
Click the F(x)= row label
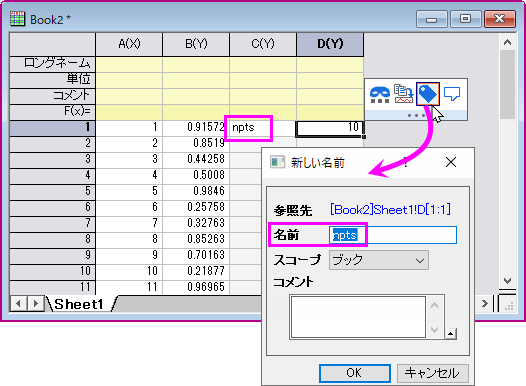[53, 111]
